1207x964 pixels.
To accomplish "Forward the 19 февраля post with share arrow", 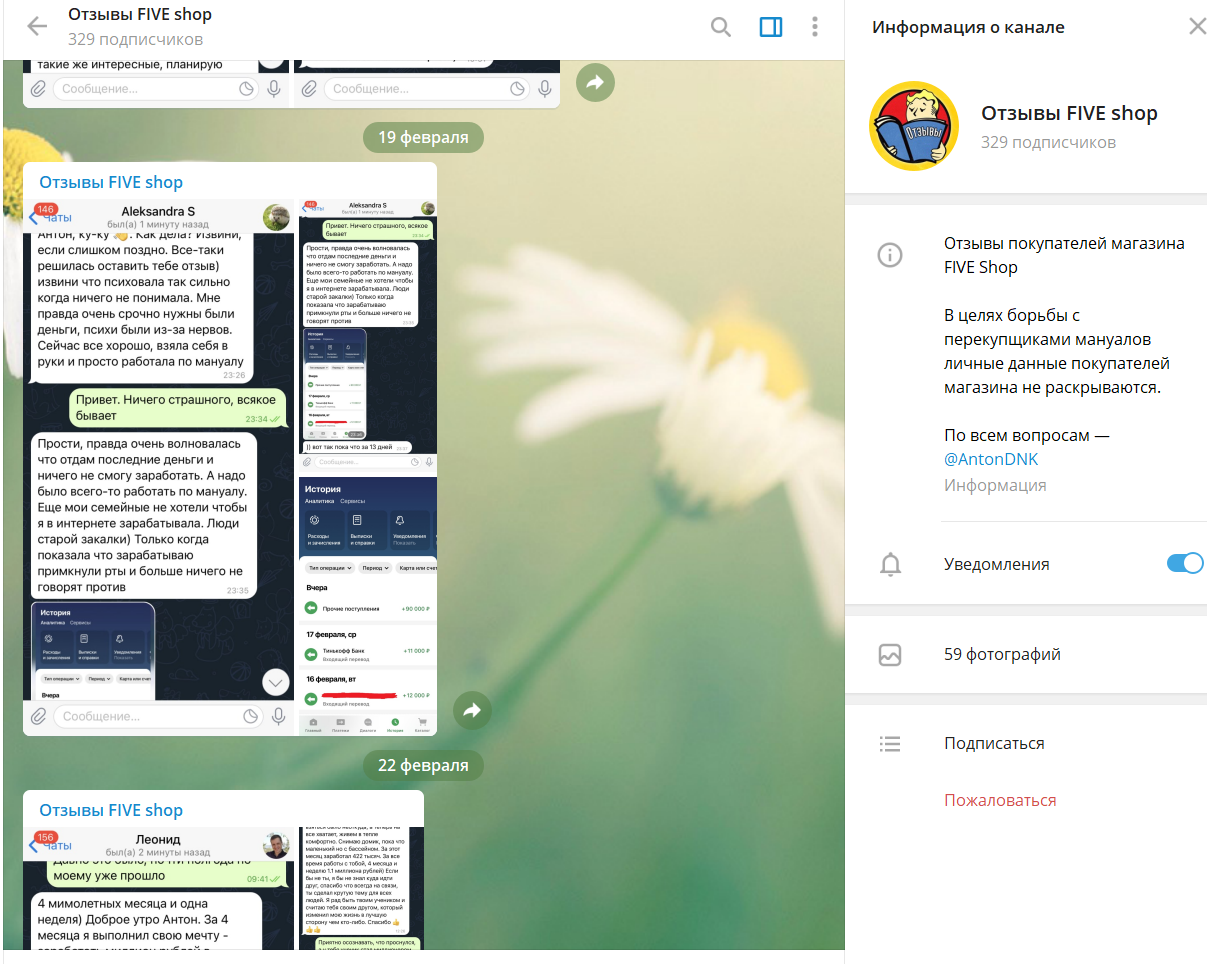I will click(x=472, y=710).
